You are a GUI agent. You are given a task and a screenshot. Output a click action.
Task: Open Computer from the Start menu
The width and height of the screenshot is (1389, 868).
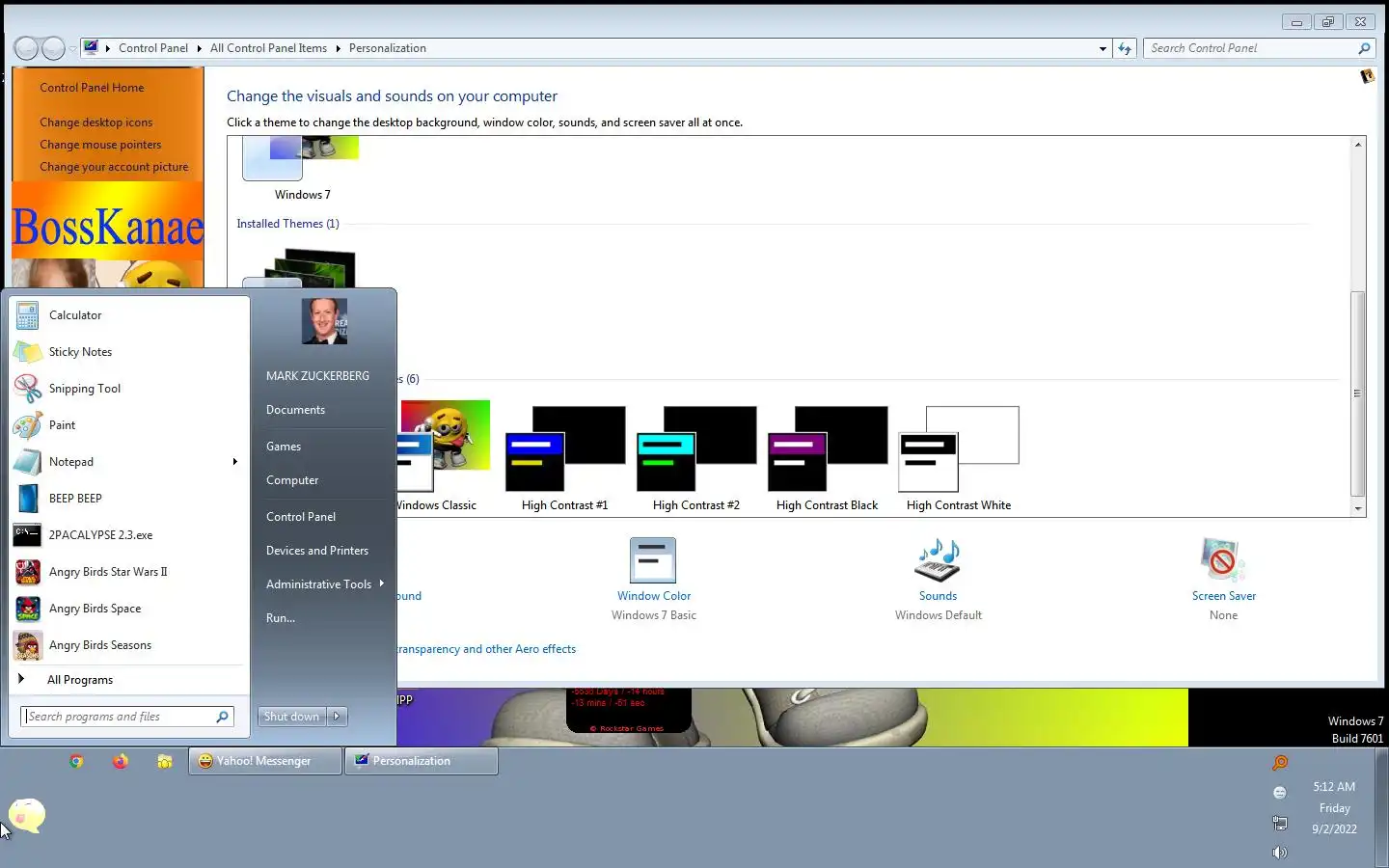tap(292, 480)
